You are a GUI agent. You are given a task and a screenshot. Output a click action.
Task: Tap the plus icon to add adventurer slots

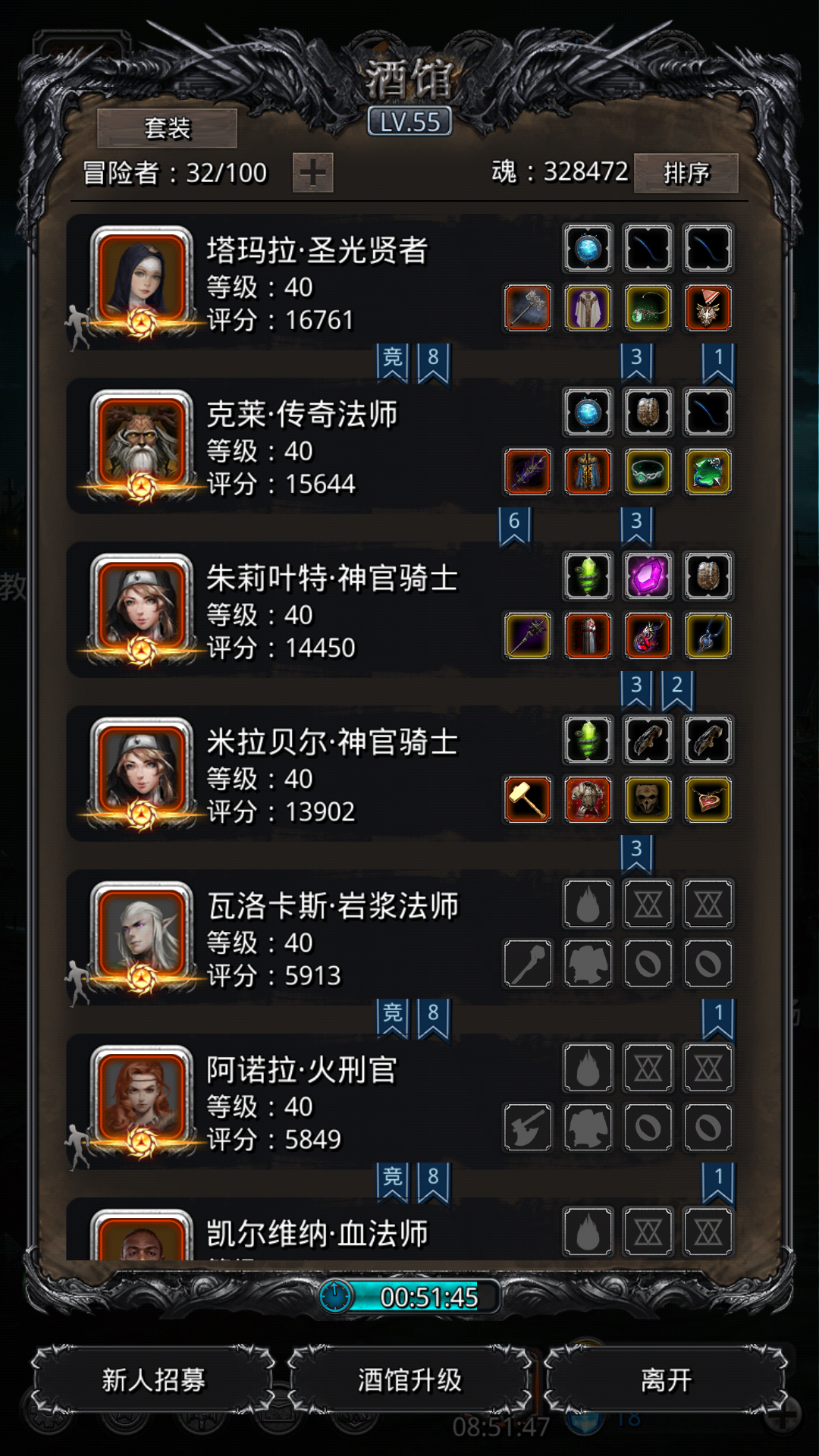(312, 173)
